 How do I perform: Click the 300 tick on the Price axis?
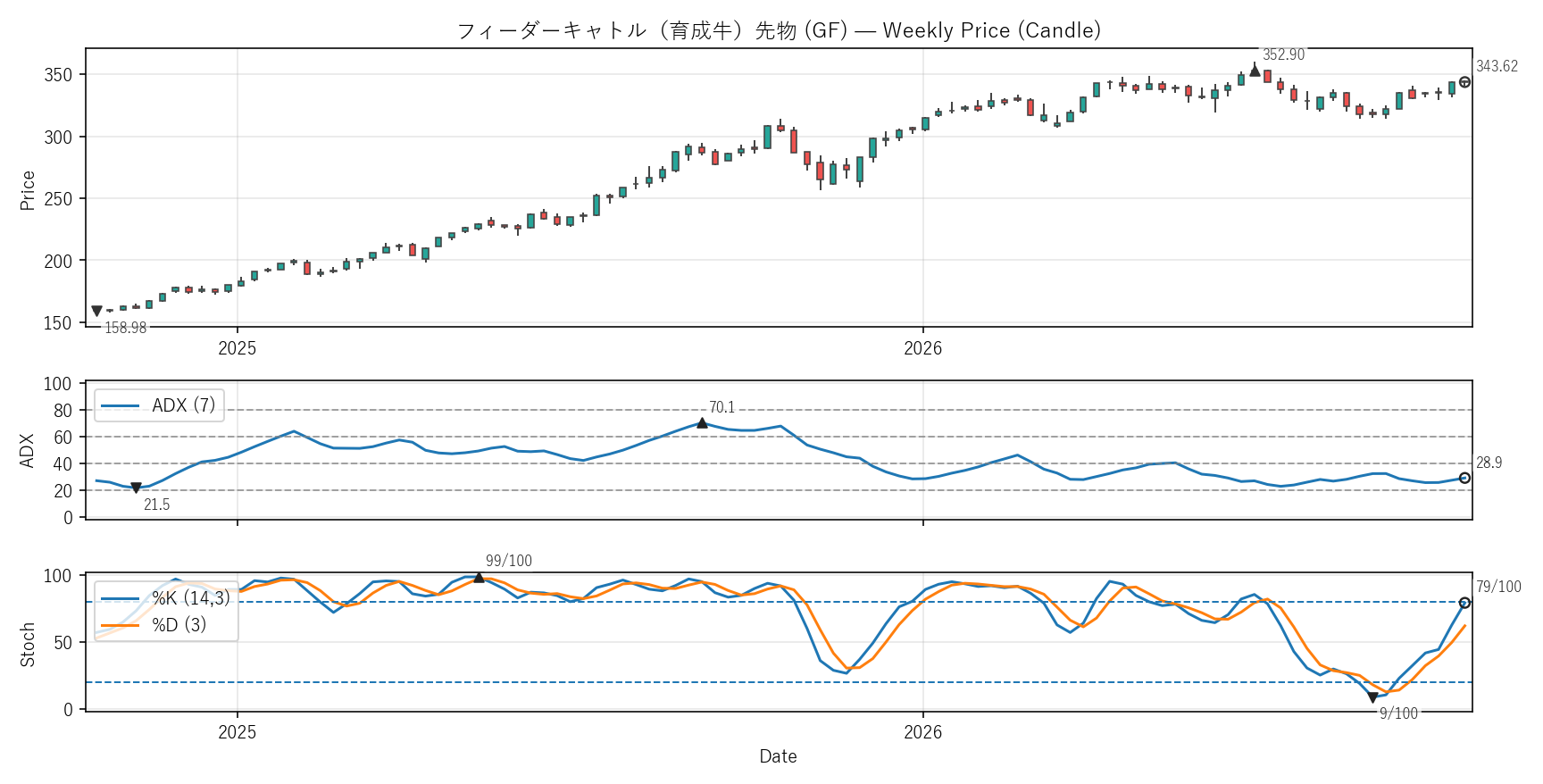coord(58,138)
